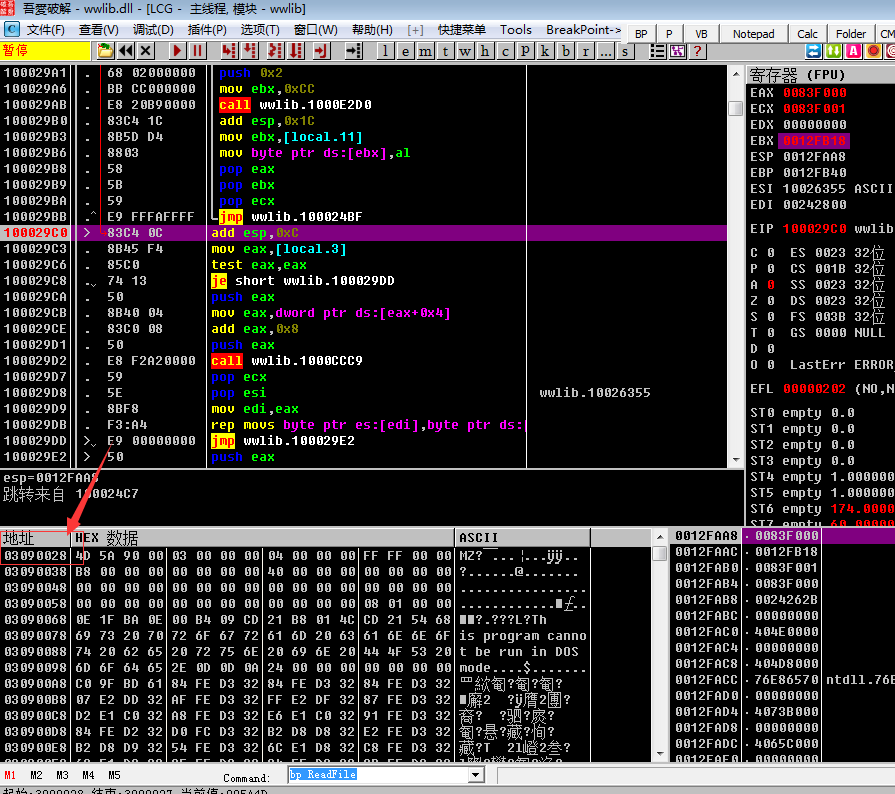895x794 pixels.
Task: Click the BreakPoint-> menu expander
Action: point(583,30)
